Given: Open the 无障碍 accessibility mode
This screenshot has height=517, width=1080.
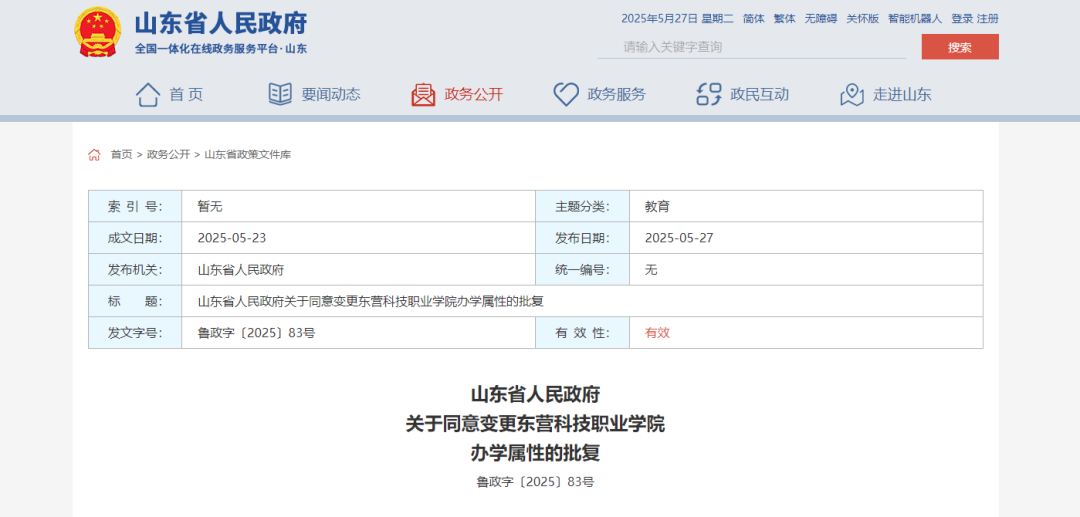Looking at the screenshot, I should pos(821,19).
